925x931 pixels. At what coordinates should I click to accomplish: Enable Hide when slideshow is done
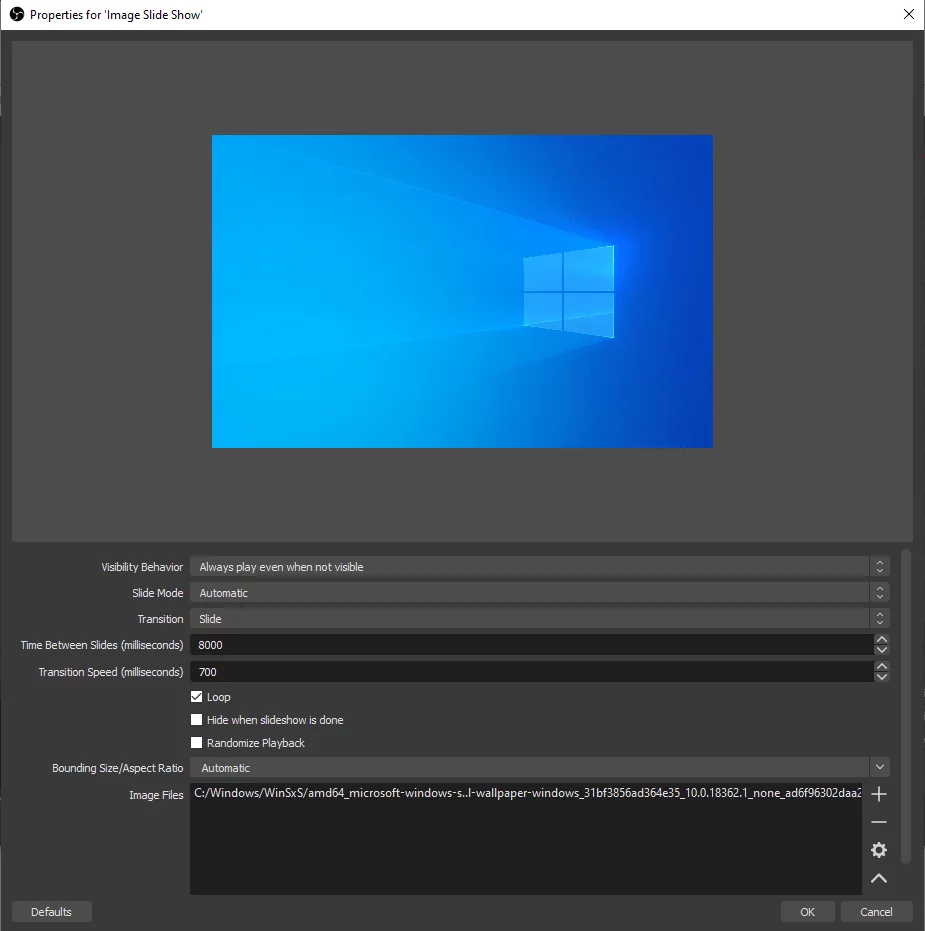(197, 720)
